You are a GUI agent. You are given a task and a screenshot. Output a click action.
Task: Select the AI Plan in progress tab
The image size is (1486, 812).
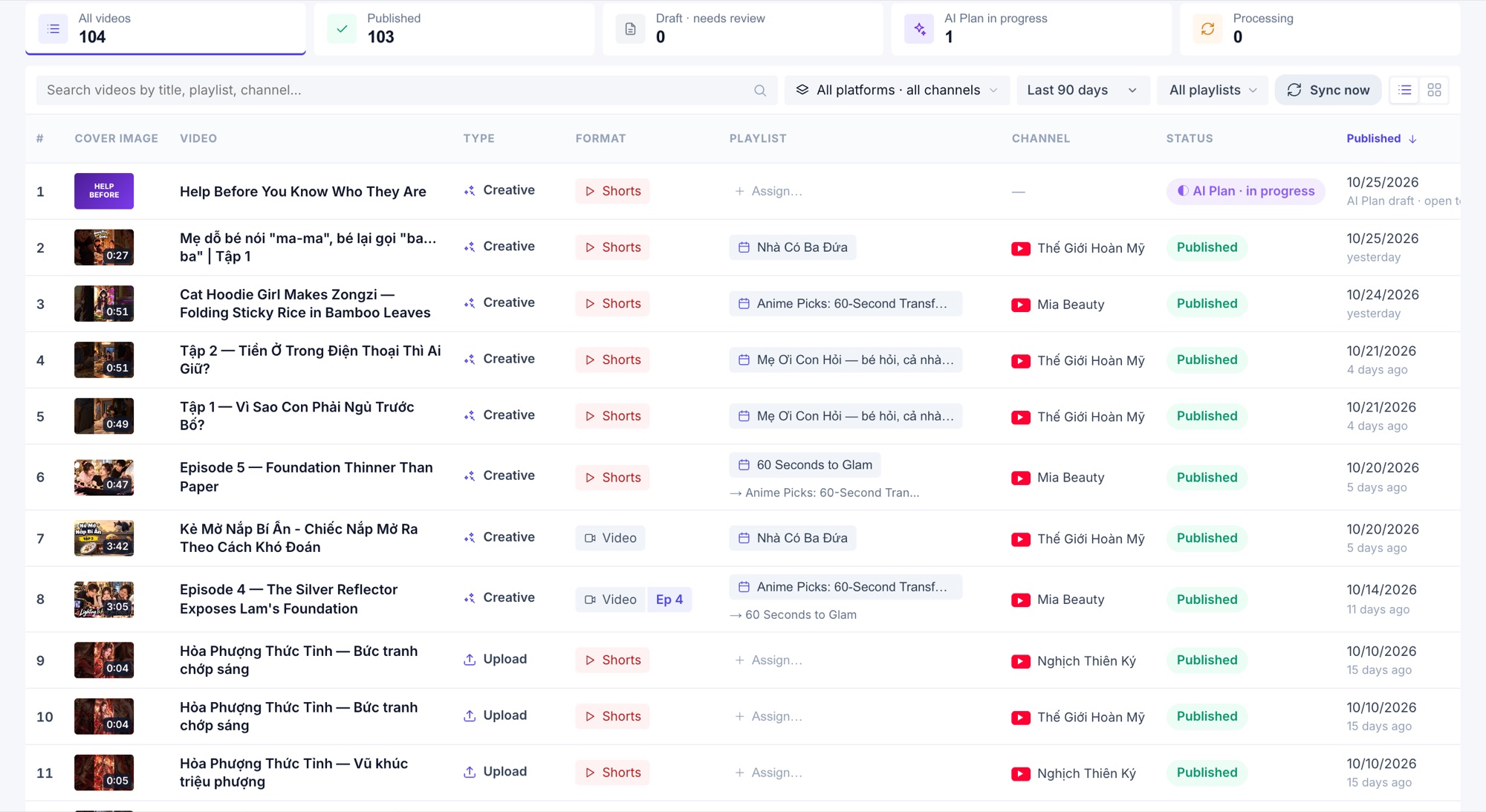click(x=1031, y=28)
